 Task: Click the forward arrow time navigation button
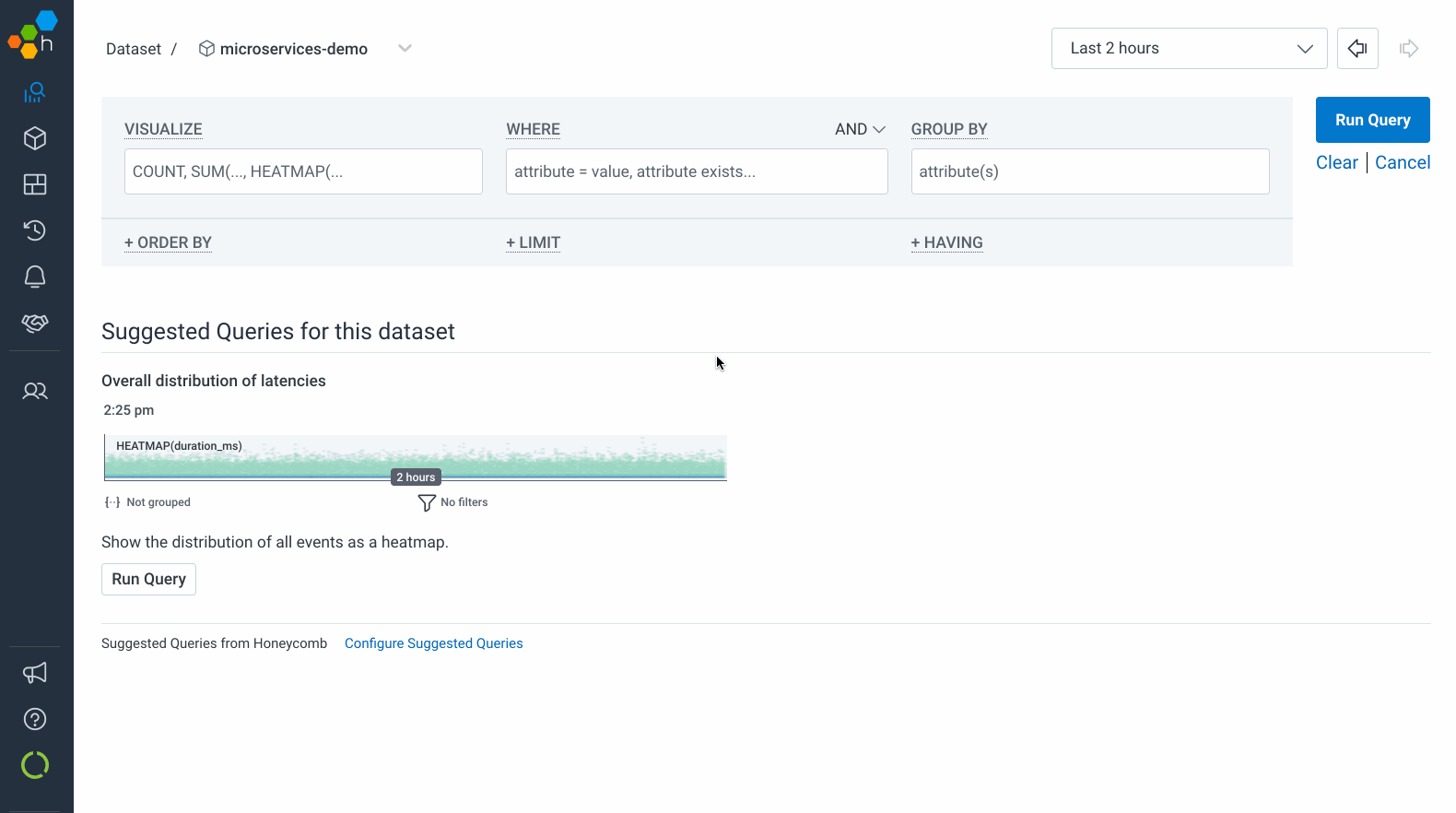1408,48
